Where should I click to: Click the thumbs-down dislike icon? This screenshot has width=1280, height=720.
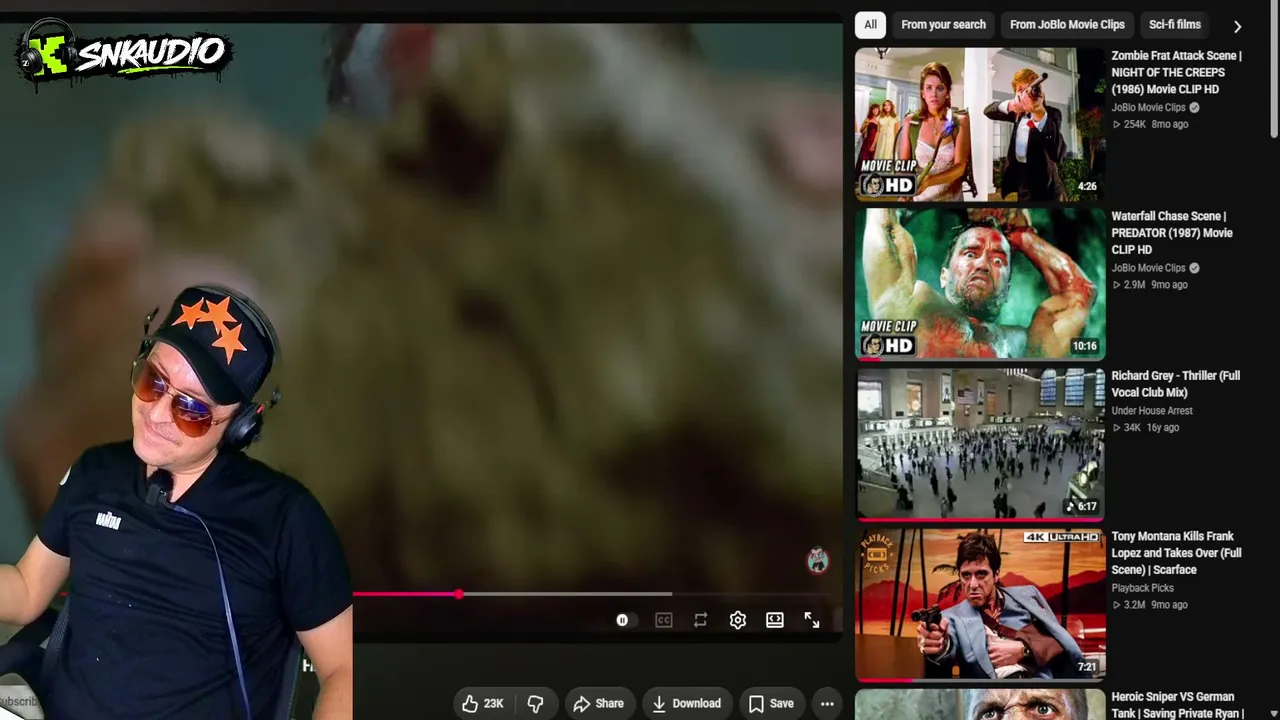click(x=536, y=703)
